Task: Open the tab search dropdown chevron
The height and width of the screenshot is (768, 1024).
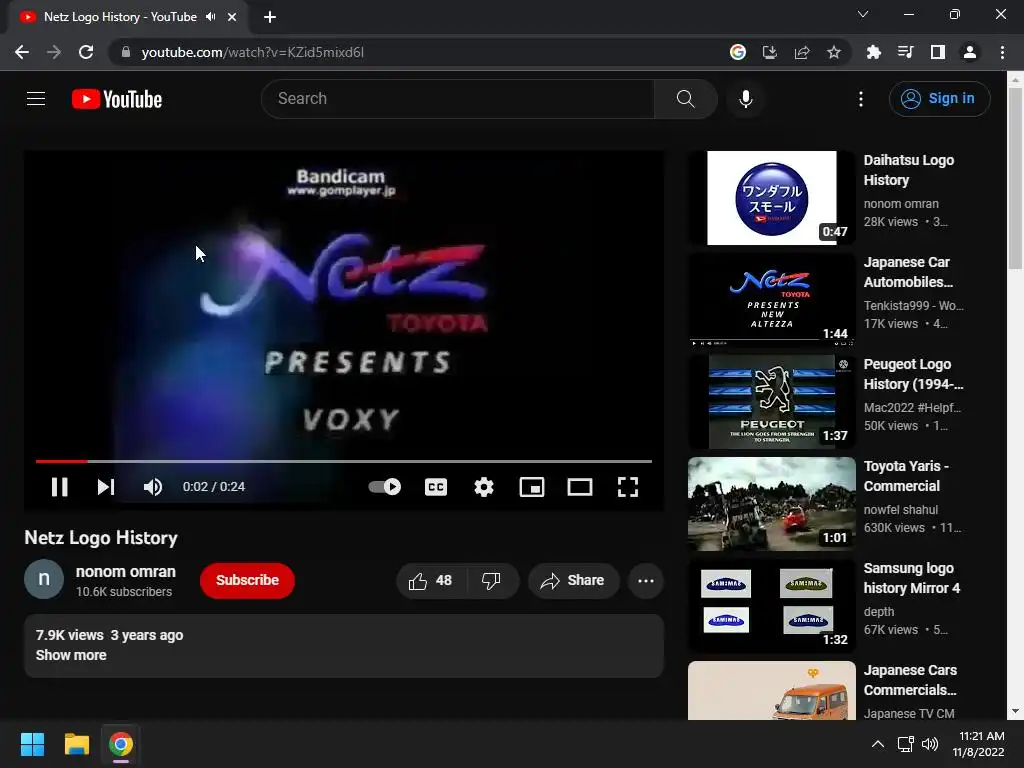Action: pyautogui.click(x=863, y=14)
